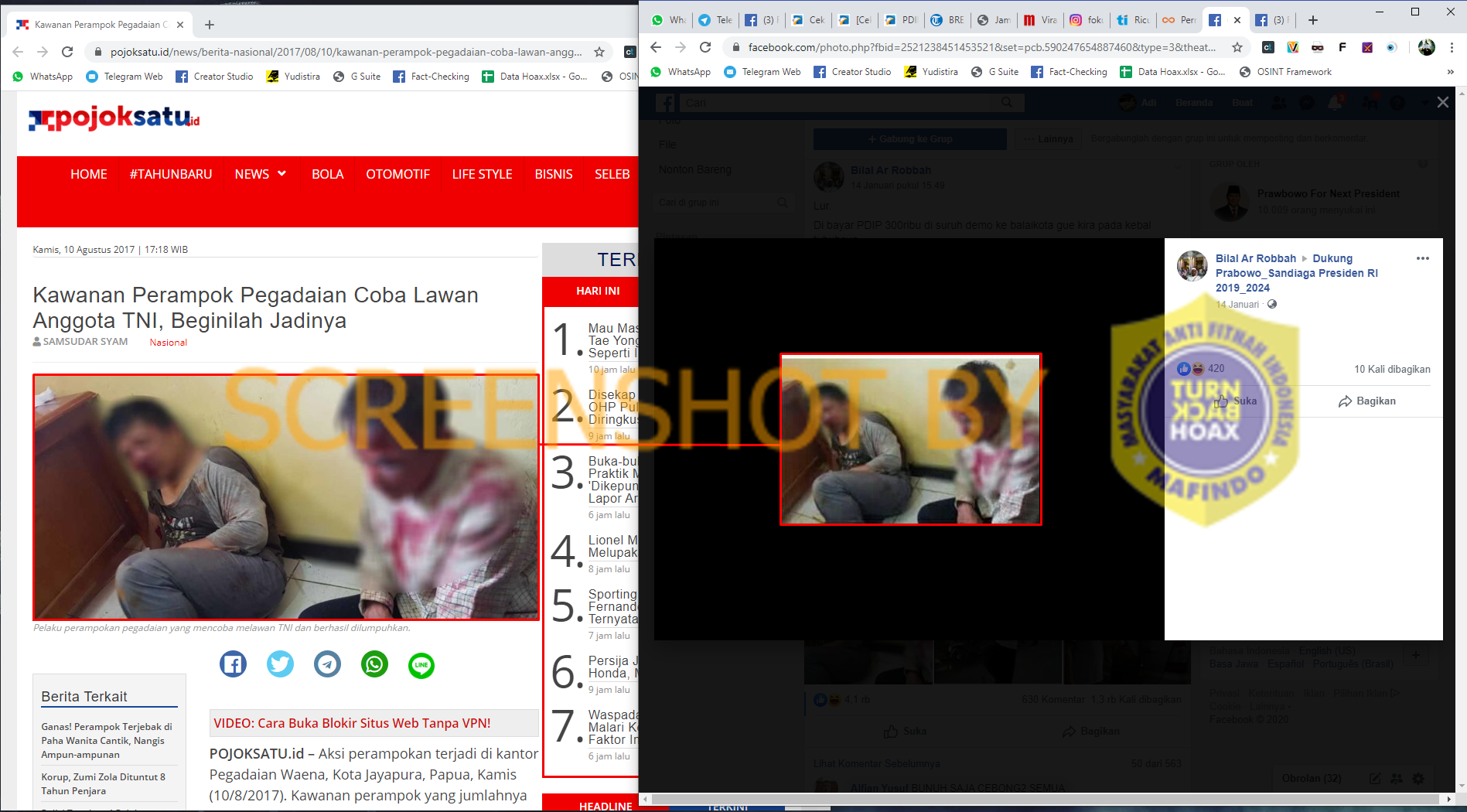Open the Chrome profile avatar

(1427, 47)
